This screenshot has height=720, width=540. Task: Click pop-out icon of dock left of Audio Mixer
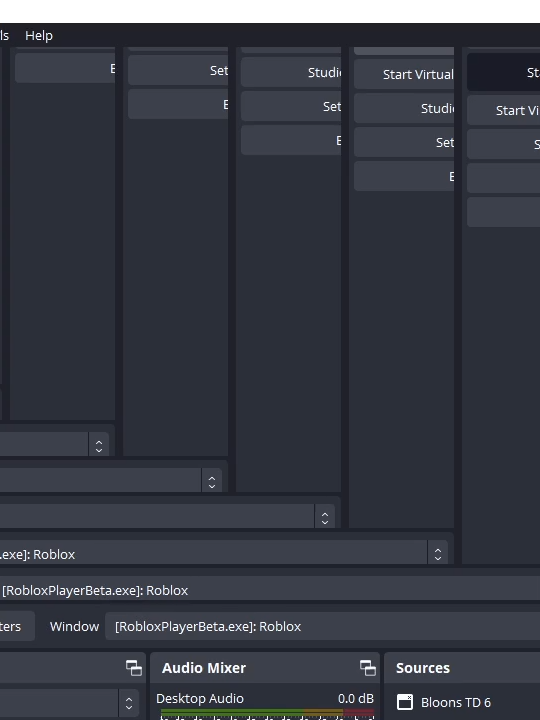pos(134,668)
